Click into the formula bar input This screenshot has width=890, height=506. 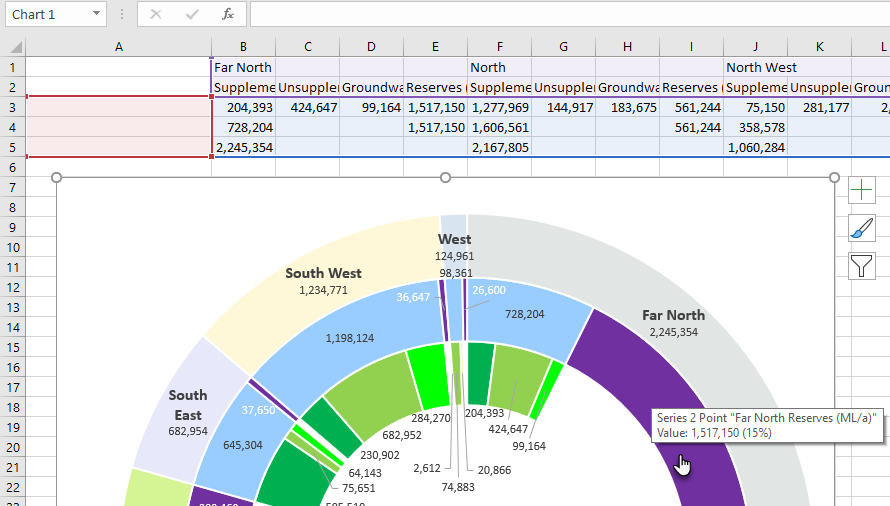tap(570, 14)
